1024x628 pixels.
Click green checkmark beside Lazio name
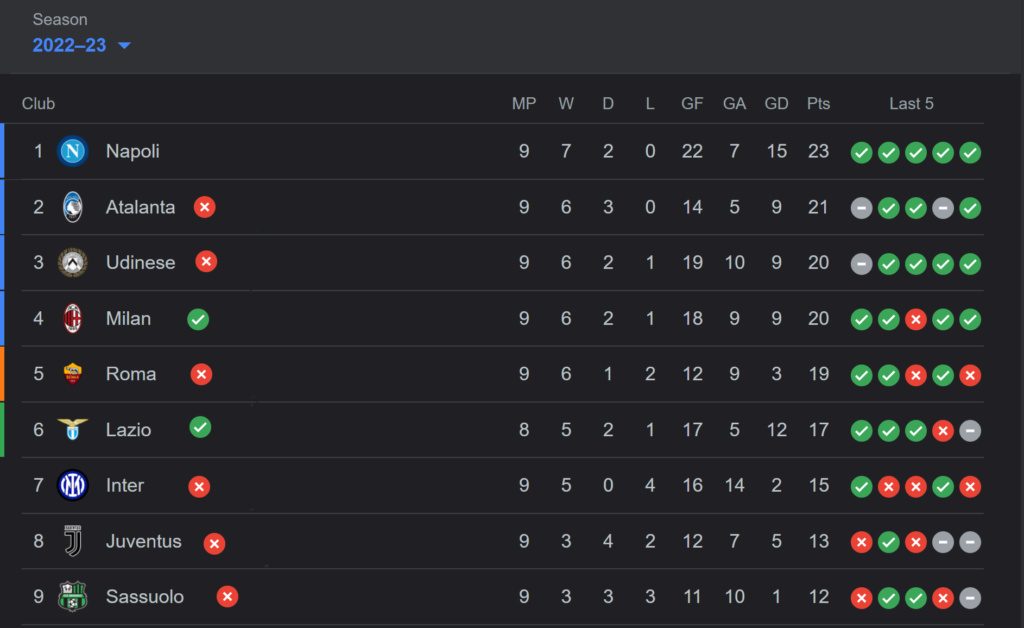[200, 428]
